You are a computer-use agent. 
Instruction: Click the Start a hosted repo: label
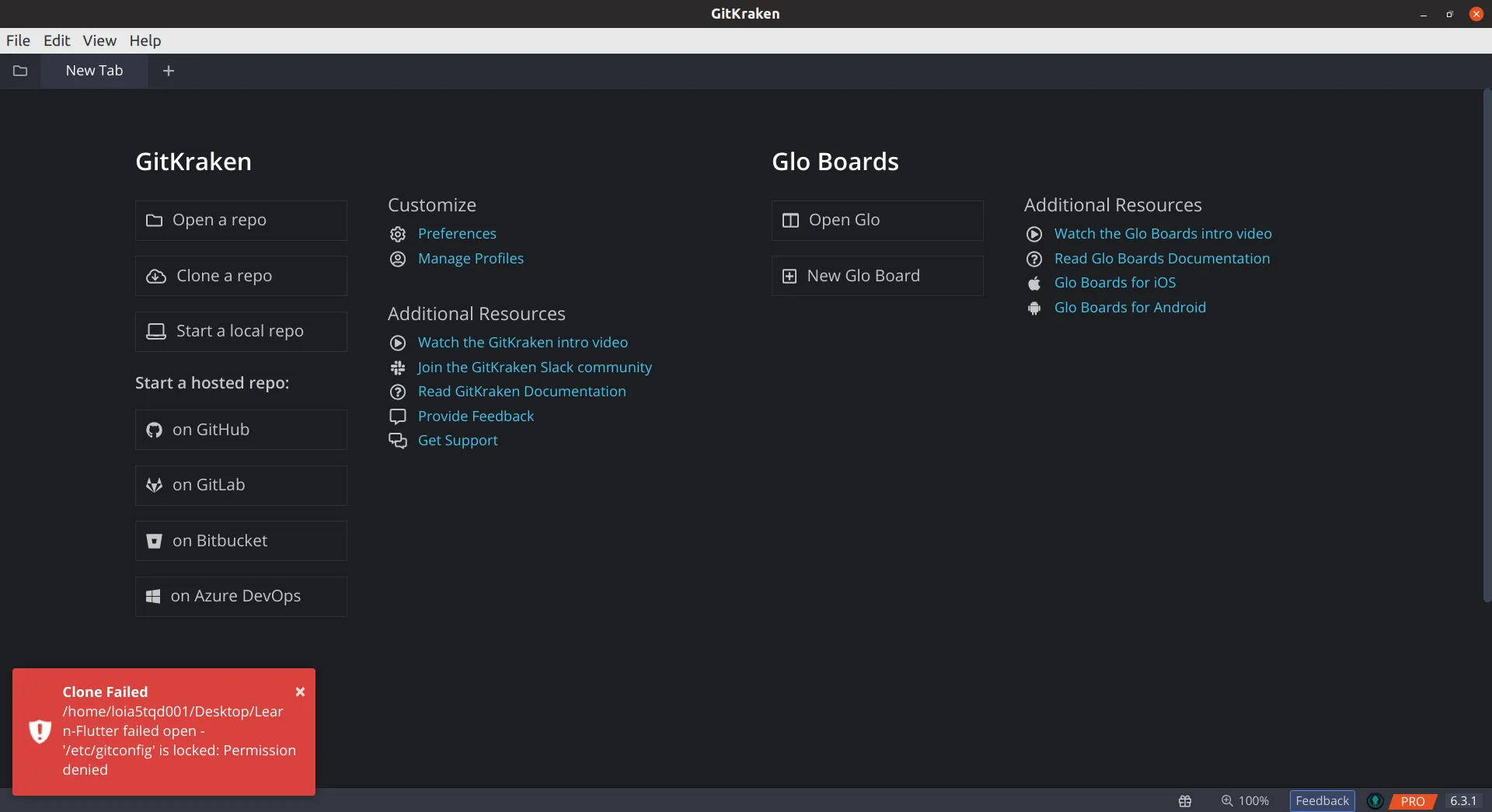212,383
